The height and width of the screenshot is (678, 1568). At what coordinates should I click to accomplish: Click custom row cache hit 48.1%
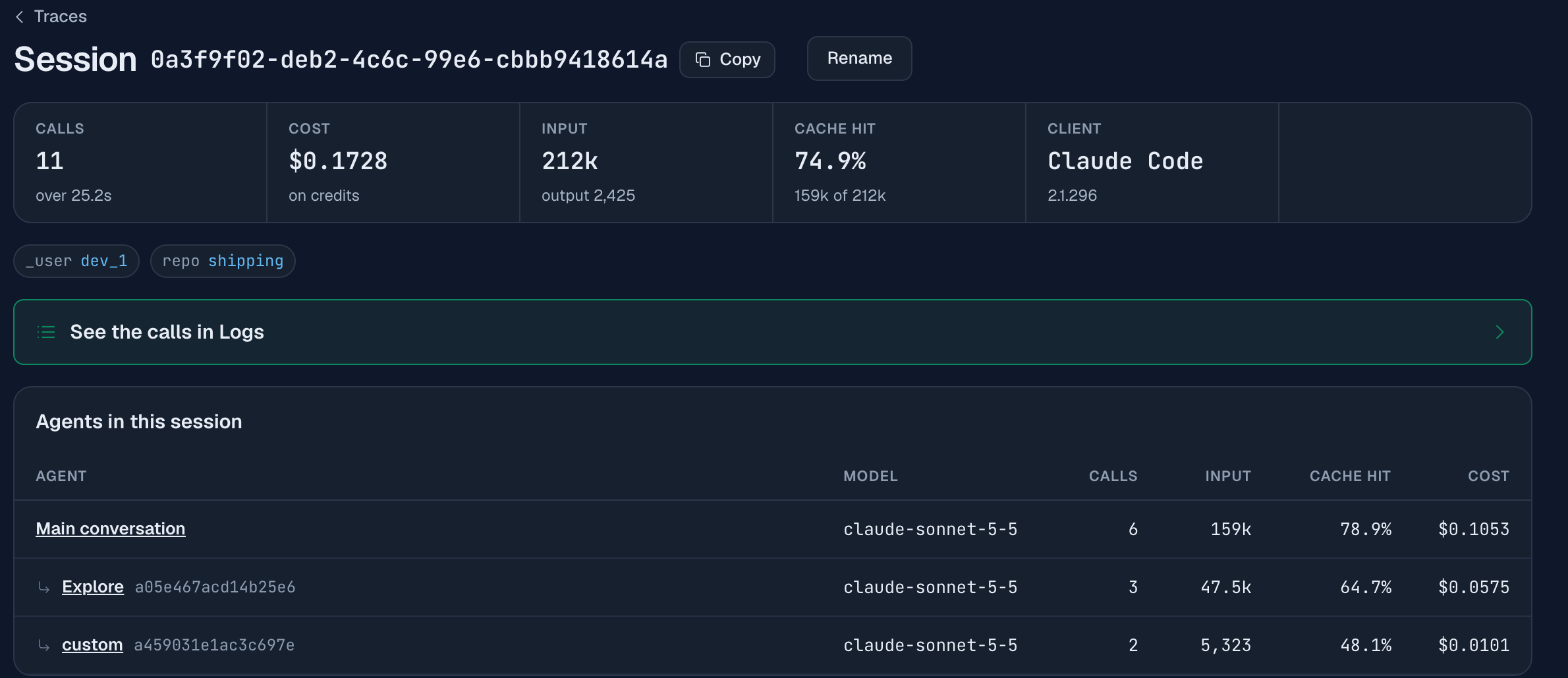coord(1365,645)
